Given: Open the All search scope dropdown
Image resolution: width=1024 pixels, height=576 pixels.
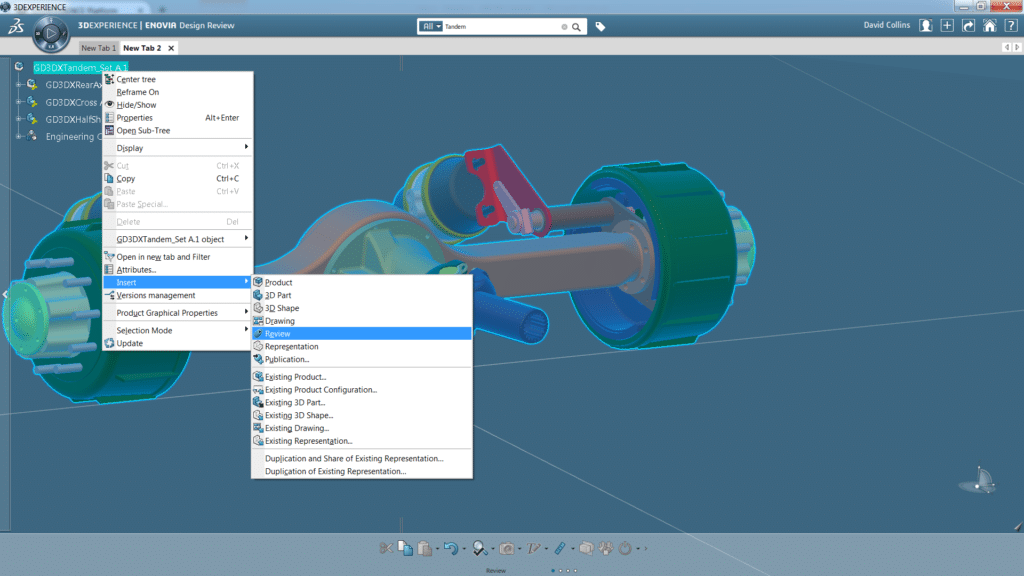Looking at the screenshot, I should pyautogui.click(x=433, y=27).
